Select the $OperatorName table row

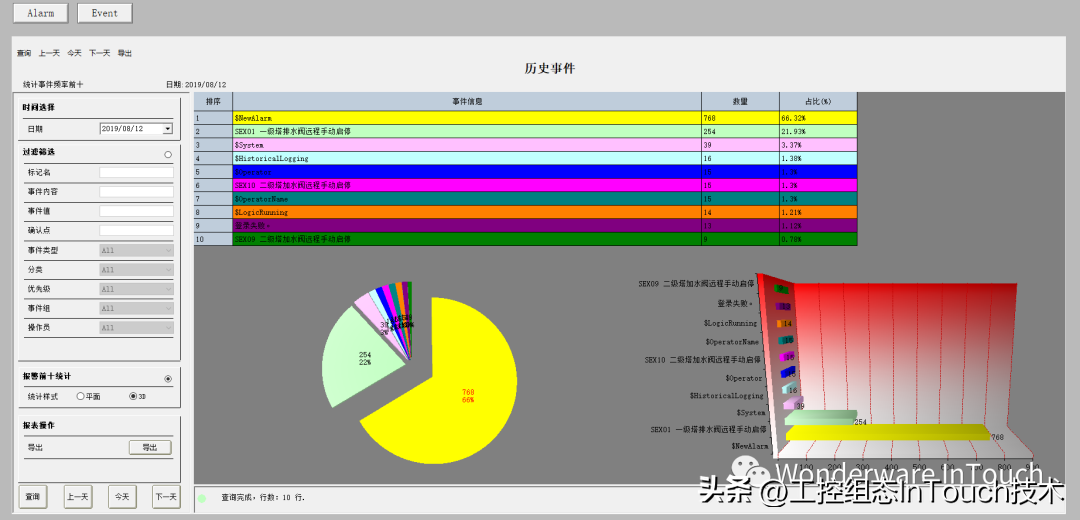click(526, 199)
